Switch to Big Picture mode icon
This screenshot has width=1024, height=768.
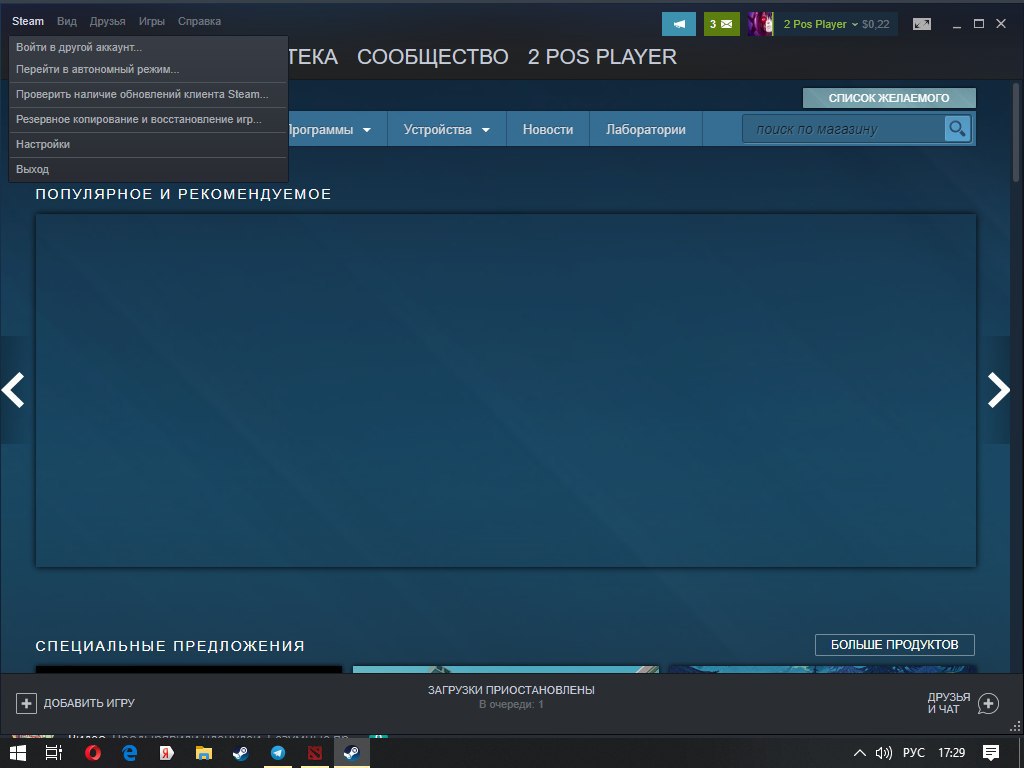[922, 24]
